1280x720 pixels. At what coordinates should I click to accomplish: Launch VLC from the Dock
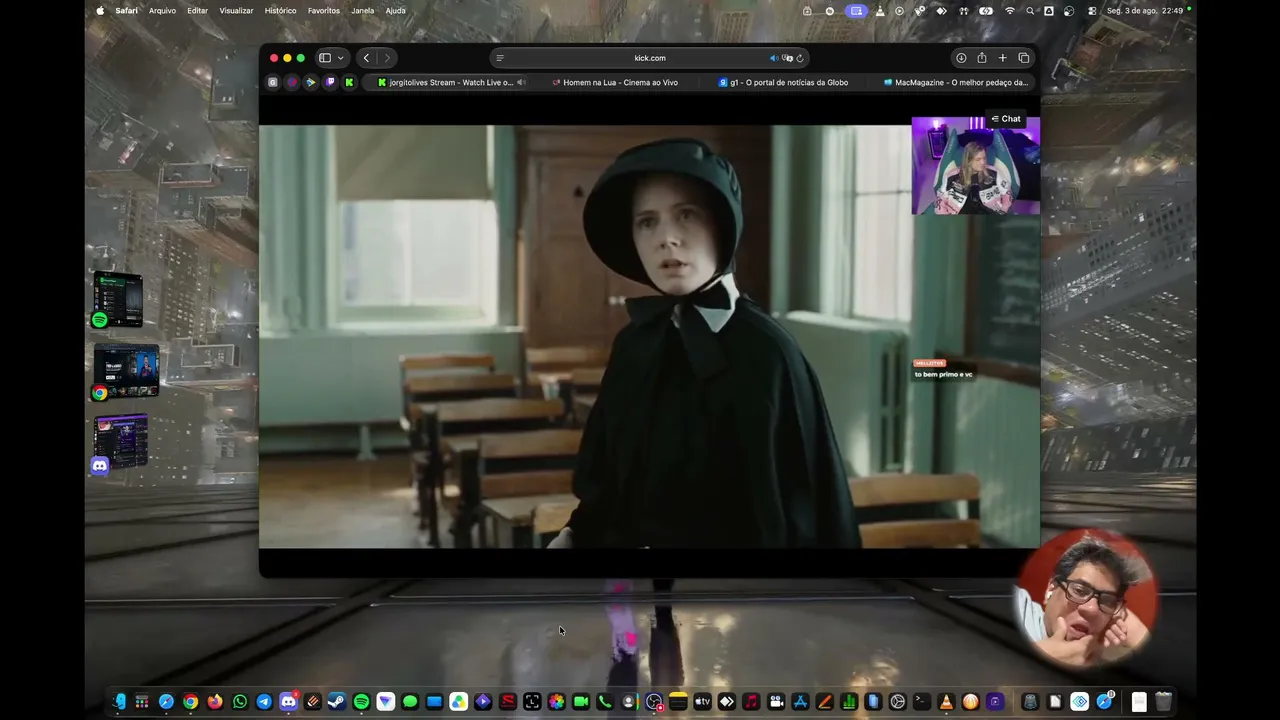(x=946, y=702)
